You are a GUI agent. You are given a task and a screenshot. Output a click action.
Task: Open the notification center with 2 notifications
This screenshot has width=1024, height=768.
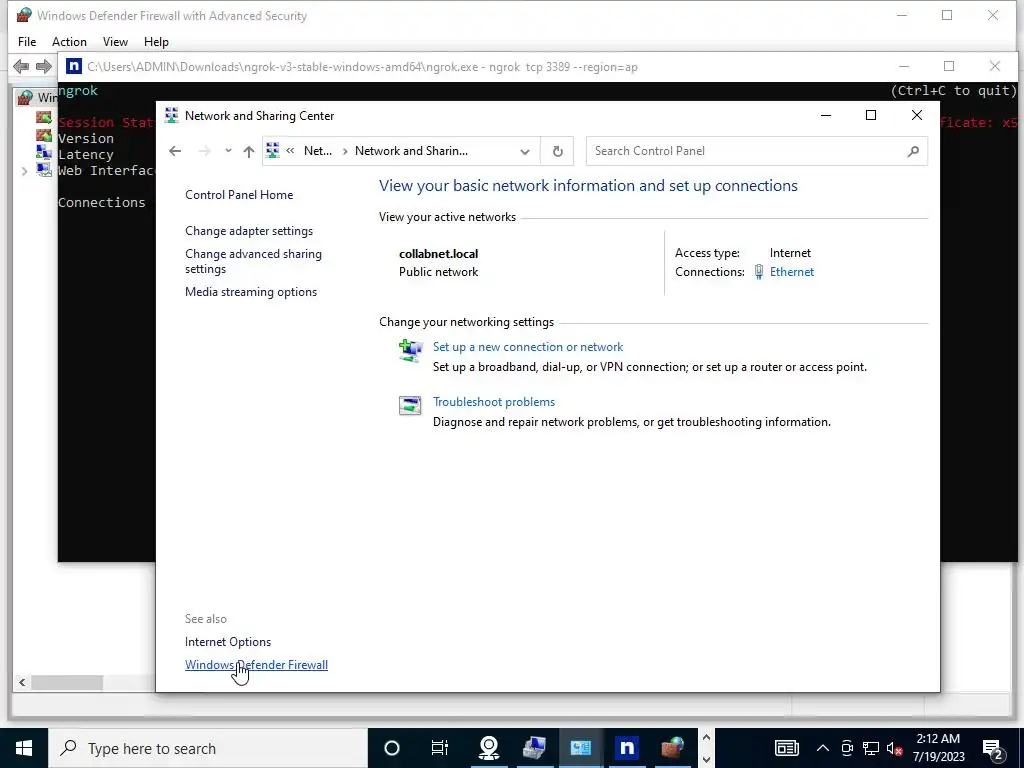tap(993, 748)
